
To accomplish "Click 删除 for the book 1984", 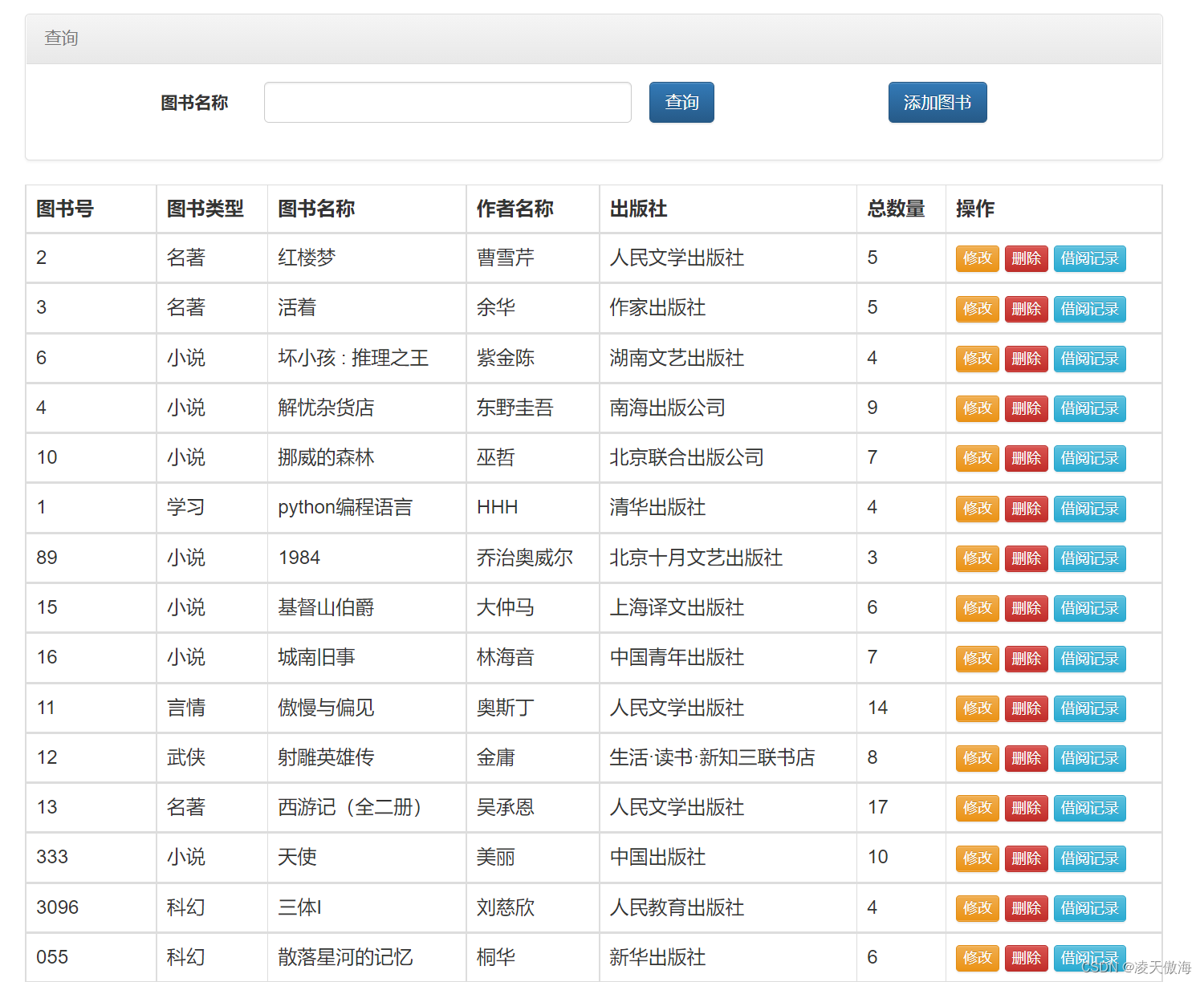I will pyautogui.click(x=1027, y=558).
